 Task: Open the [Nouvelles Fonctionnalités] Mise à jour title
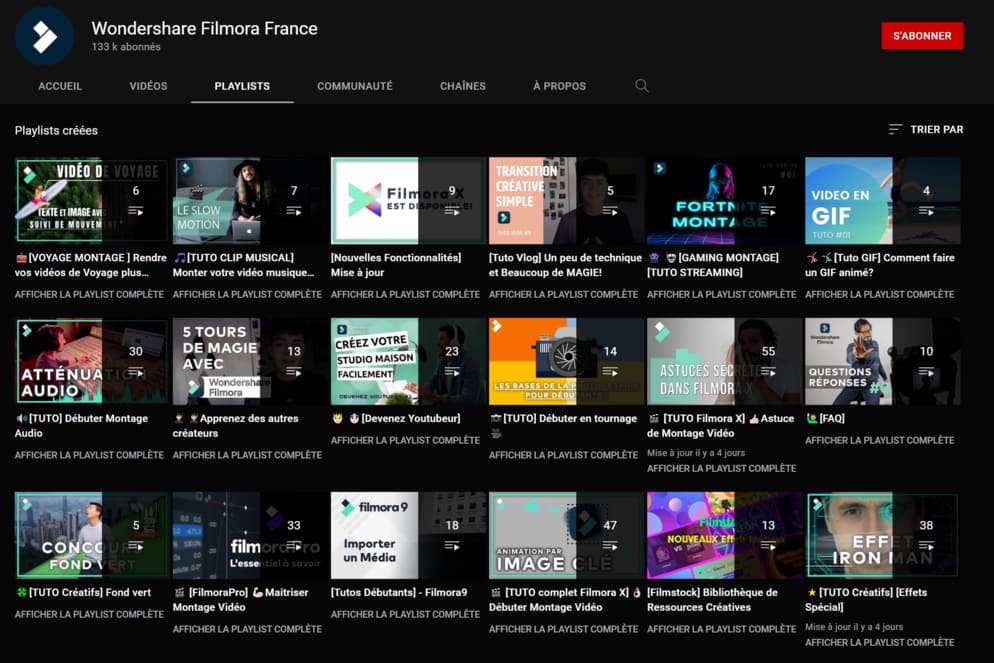(396, 265)
